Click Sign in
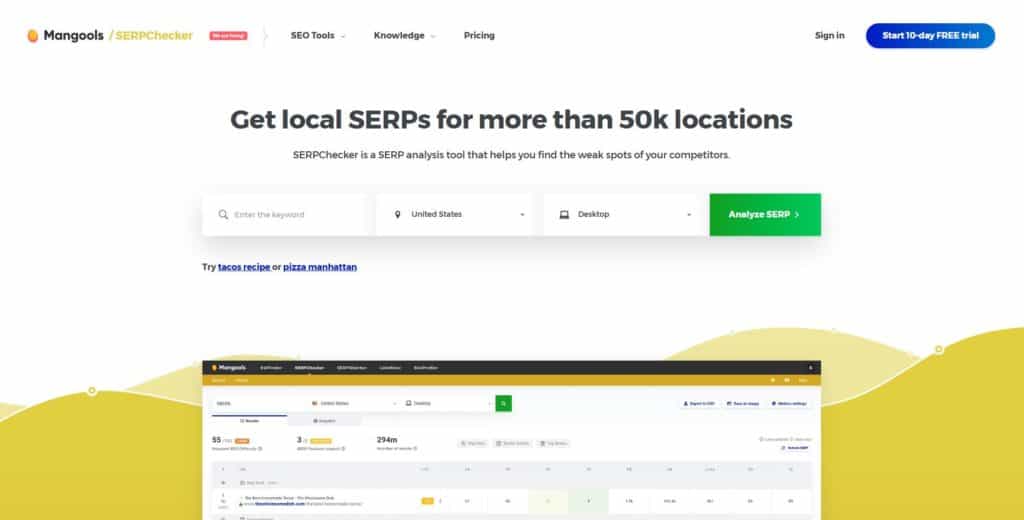1024x520 pixels. click(x=829, y=35)
